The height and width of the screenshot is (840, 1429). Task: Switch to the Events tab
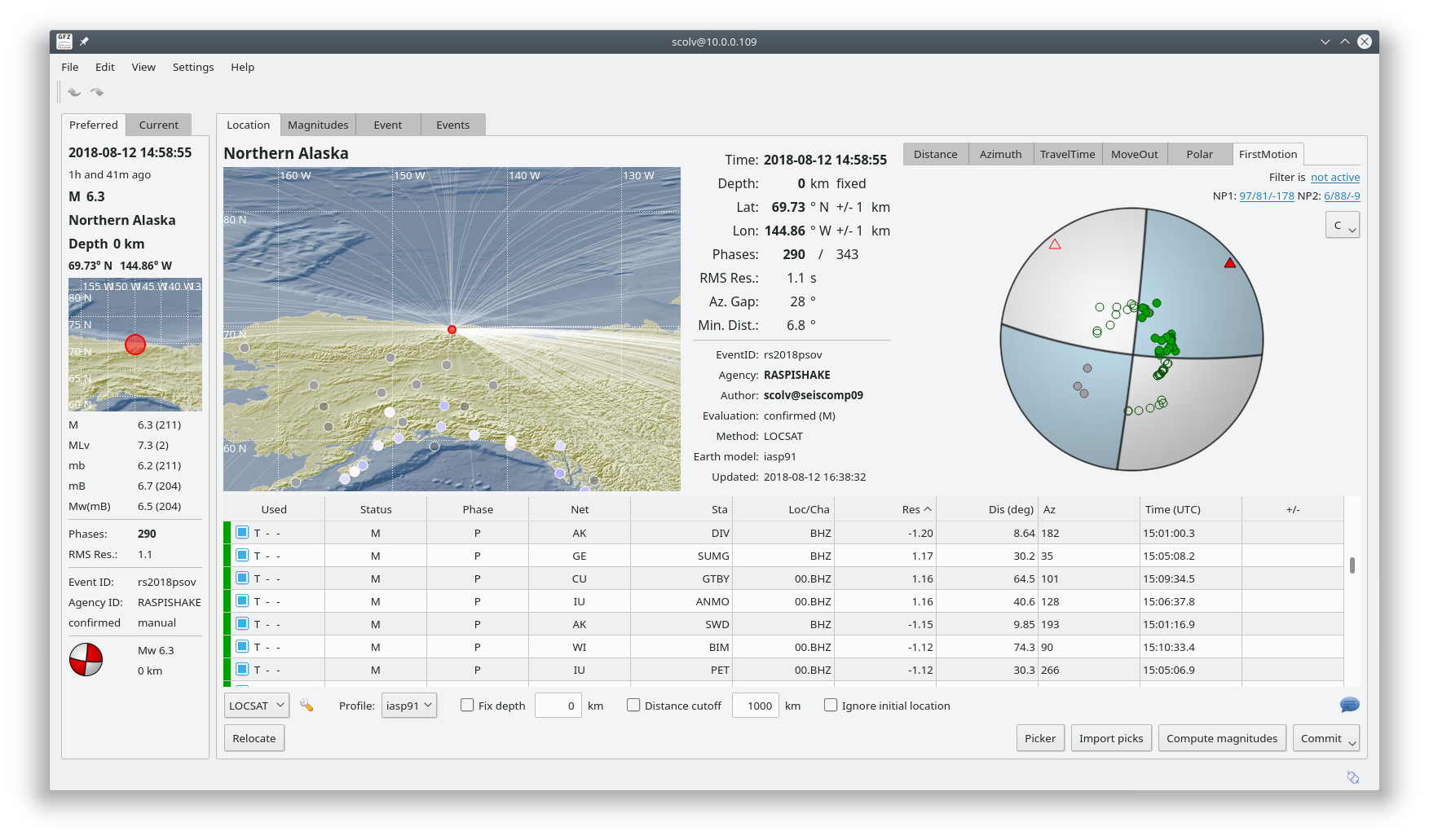click(x=453, y=125)
